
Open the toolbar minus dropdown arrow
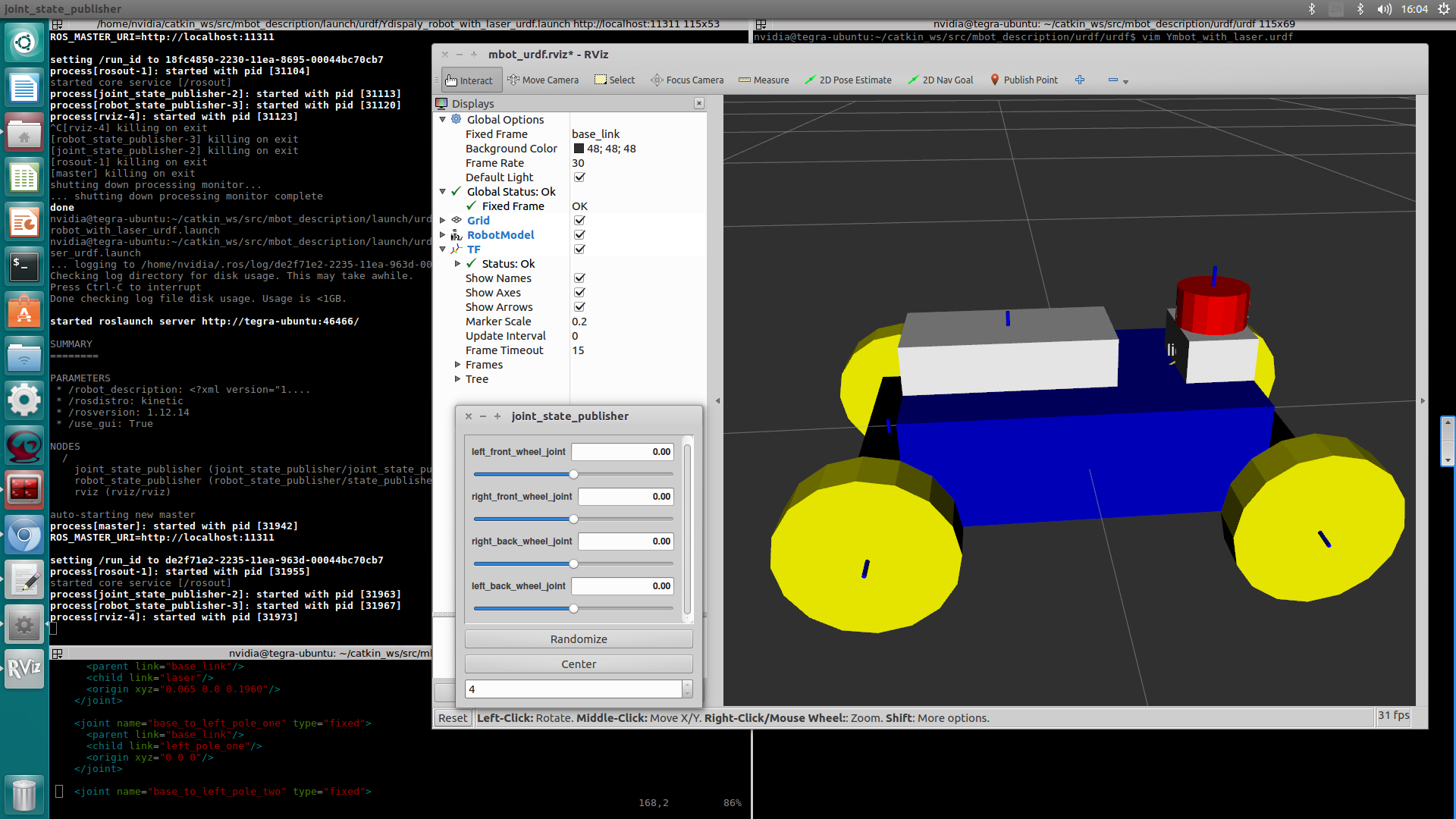(1125, 81)
